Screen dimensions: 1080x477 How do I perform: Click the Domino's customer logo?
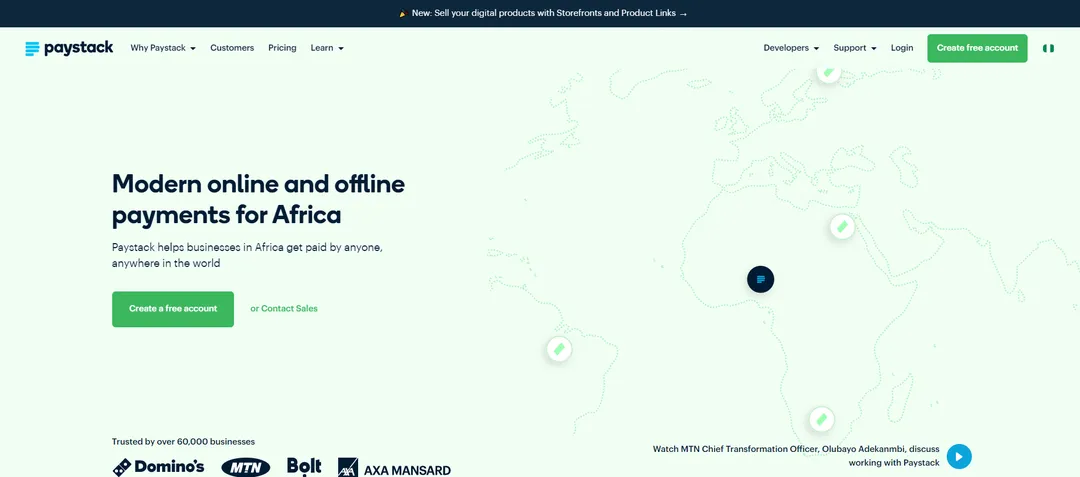158,467
